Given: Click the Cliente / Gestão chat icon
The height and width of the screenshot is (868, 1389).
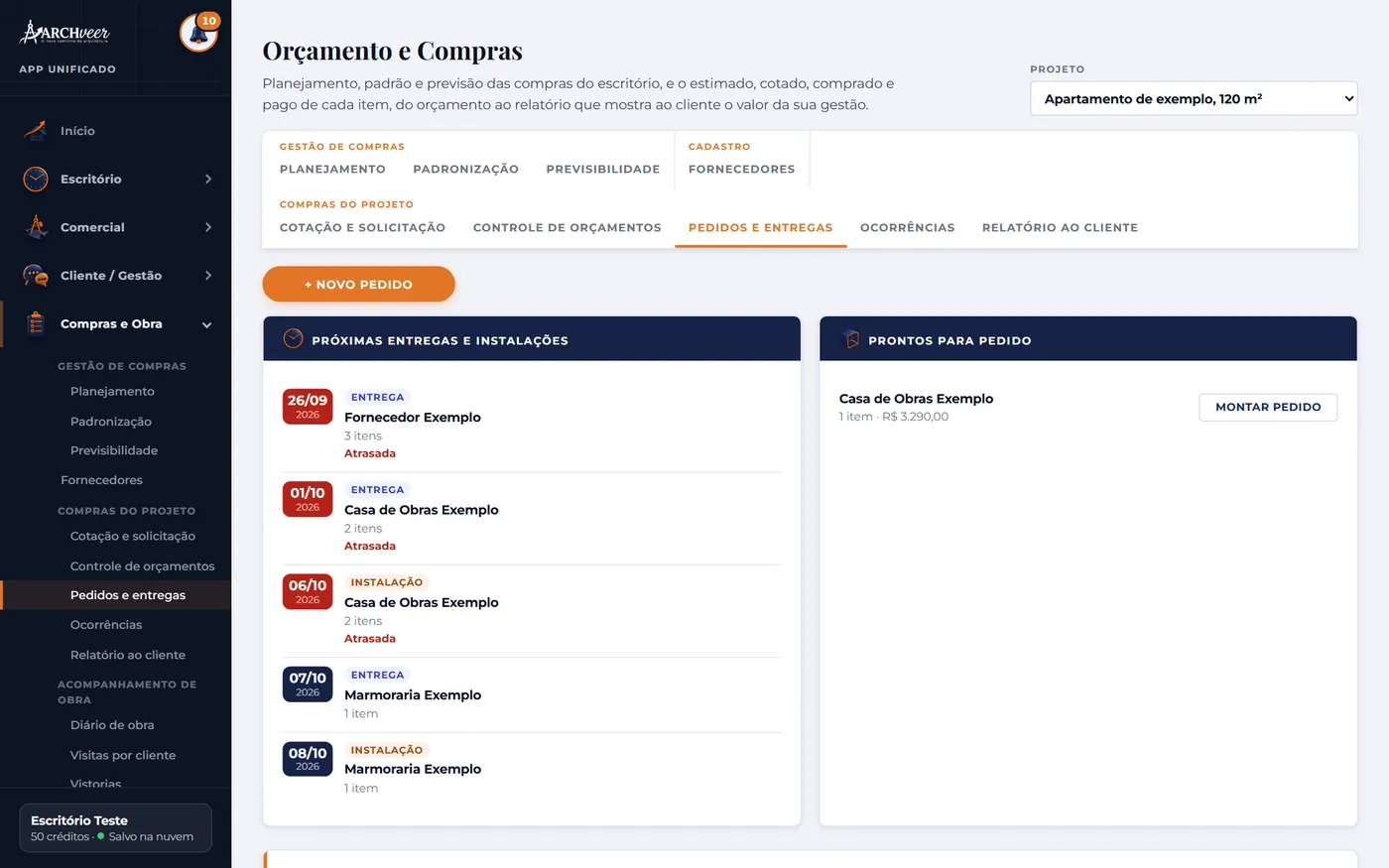Looking at the screenshot, I should pos(36,276).
